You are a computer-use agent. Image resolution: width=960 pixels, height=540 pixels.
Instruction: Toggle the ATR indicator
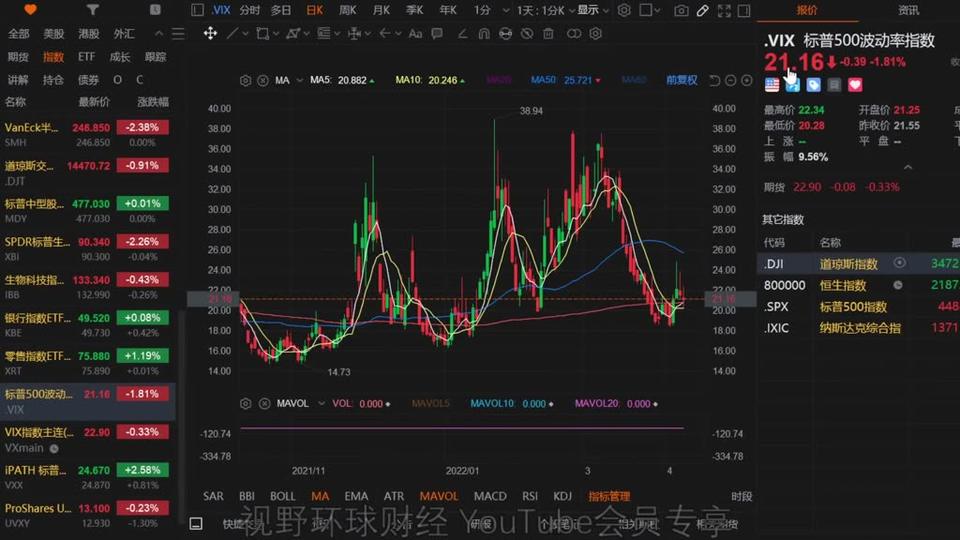click(x=394, y=496)
